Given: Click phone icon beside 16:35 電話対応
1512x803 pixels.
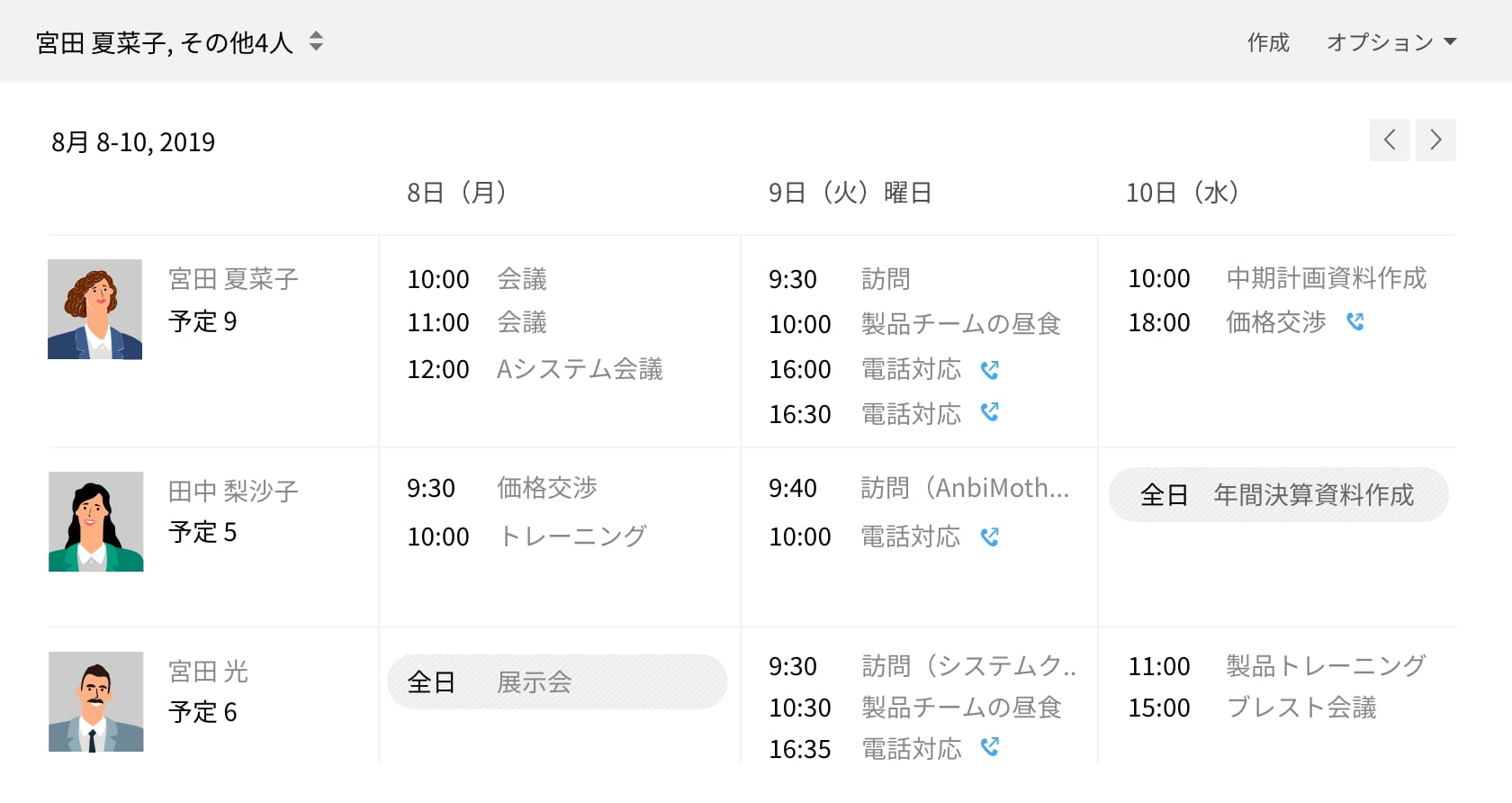Looking at the screenshot, I should tap(990, 747).
